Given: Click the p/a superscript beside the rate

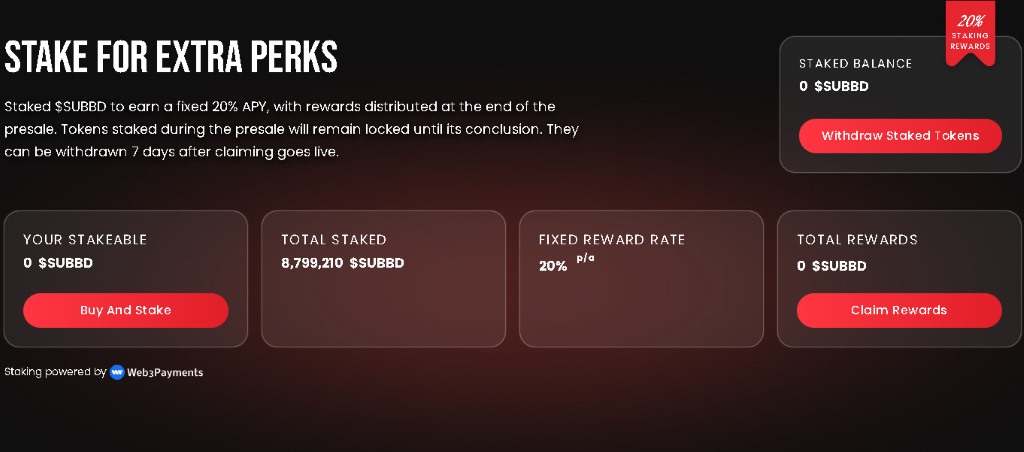Looking at the screenshot, I should point(585,259).
